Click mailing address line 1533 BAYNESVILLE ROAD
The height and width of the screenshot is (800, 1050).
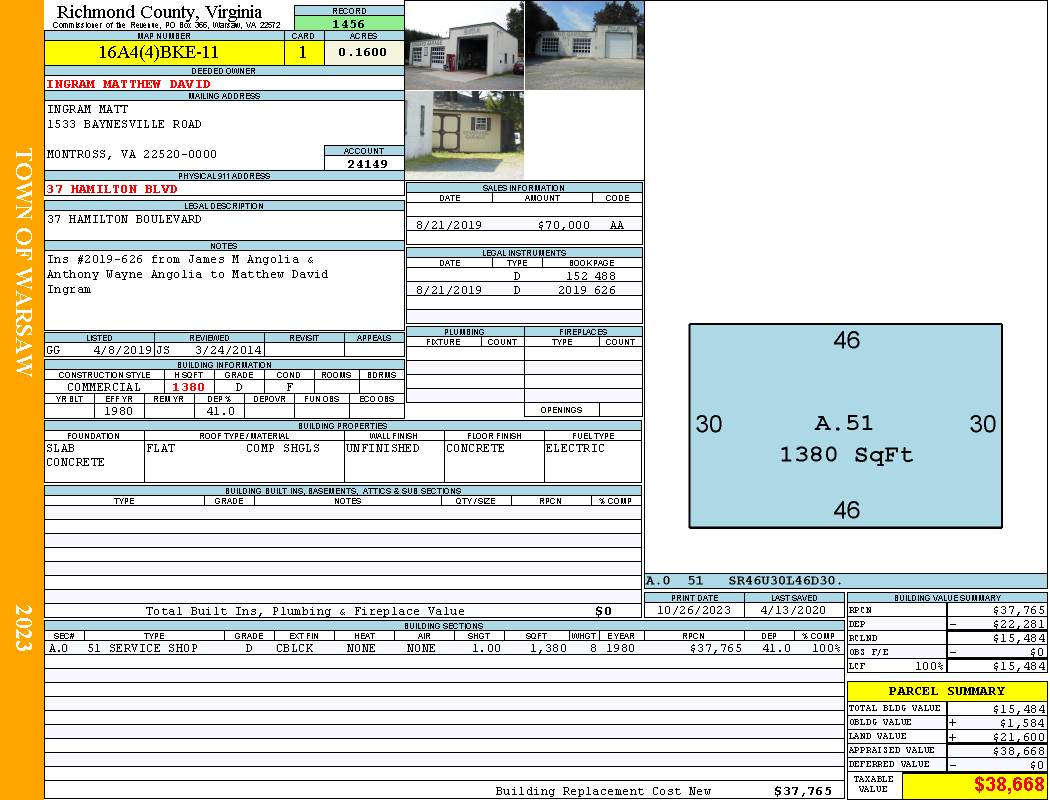(x=124, y=125)
